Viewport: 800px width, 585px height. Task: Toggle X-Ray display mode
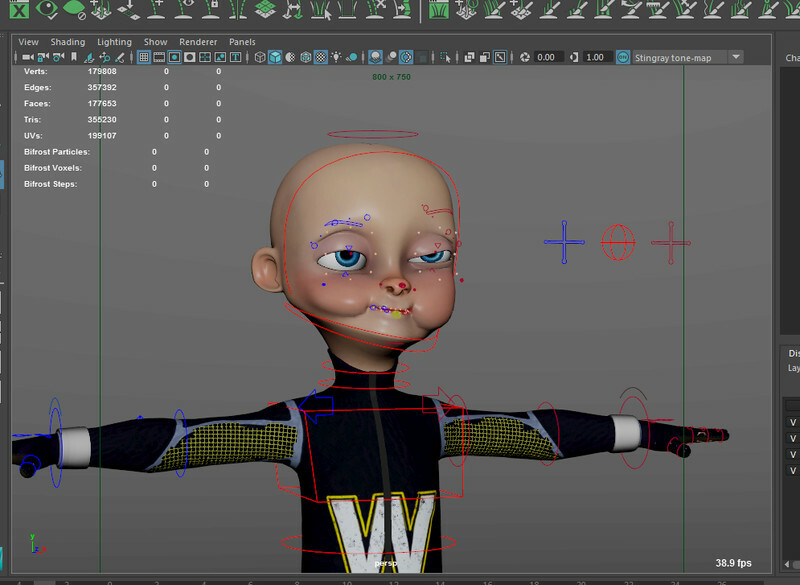(471, 57)
